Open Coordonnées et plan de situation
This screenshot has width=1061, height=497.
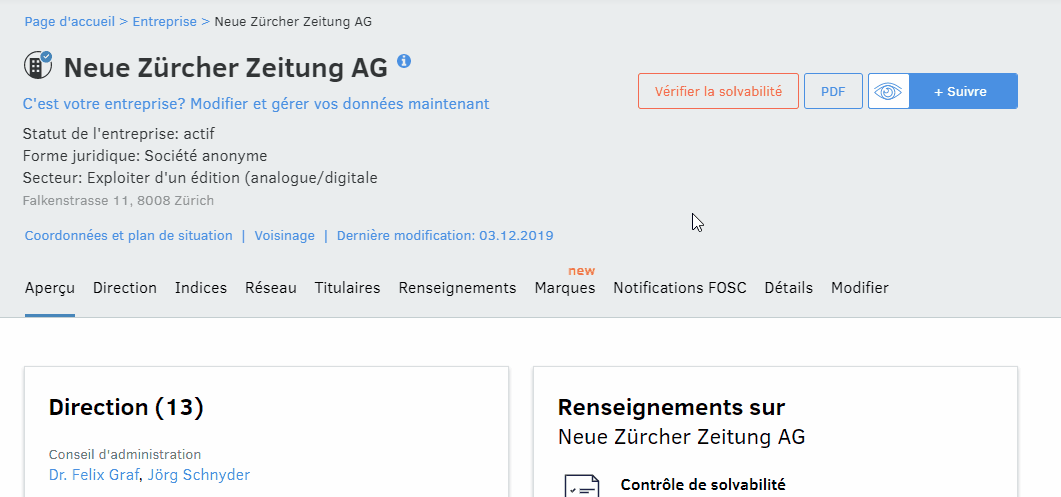coord(128,236)
